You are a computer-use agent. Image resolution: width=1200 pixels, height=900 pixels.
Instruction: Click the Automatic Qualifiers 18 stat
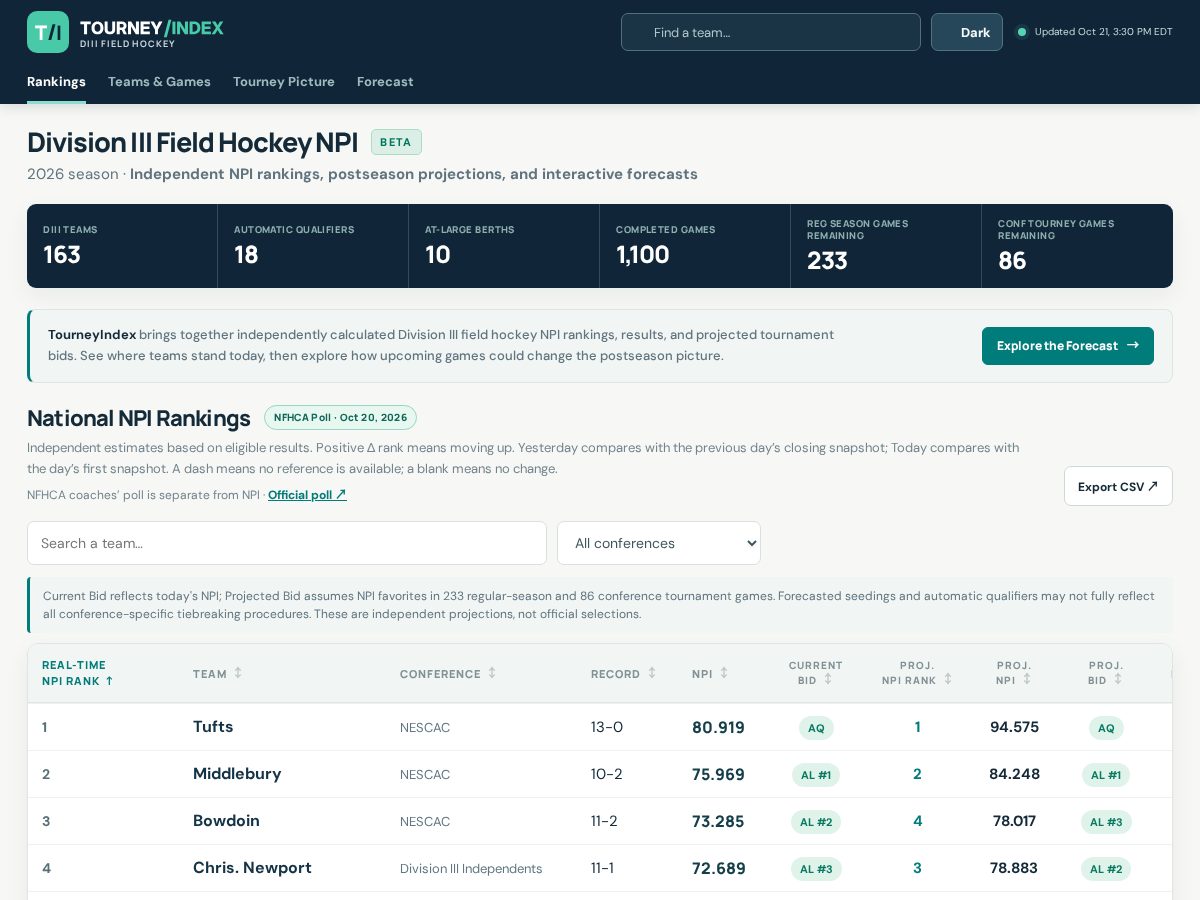pos(313,246)
